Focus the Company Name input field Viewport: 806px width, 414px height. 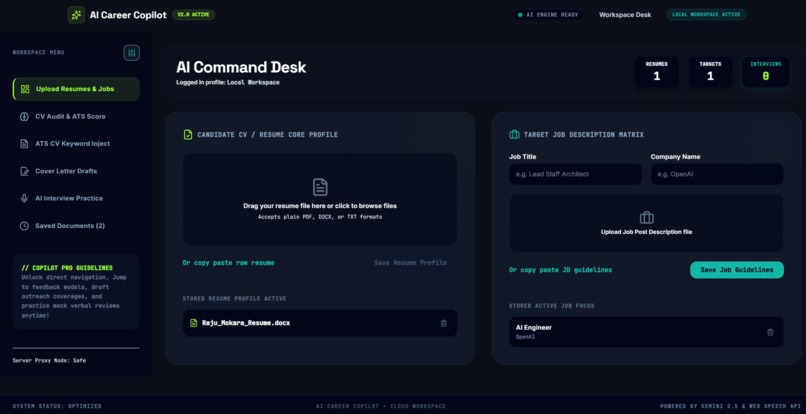click(x=717, y=174)
